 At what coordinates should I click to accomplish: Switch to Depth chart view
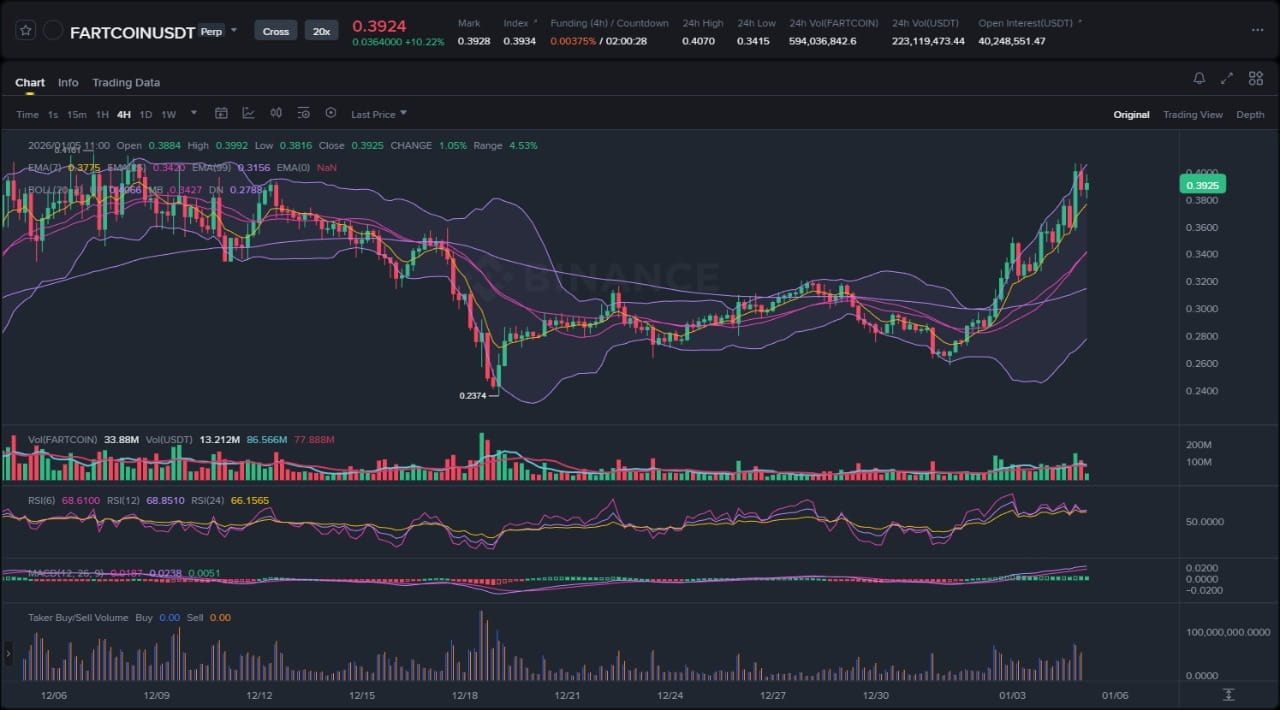click(x=1250, y=114)
